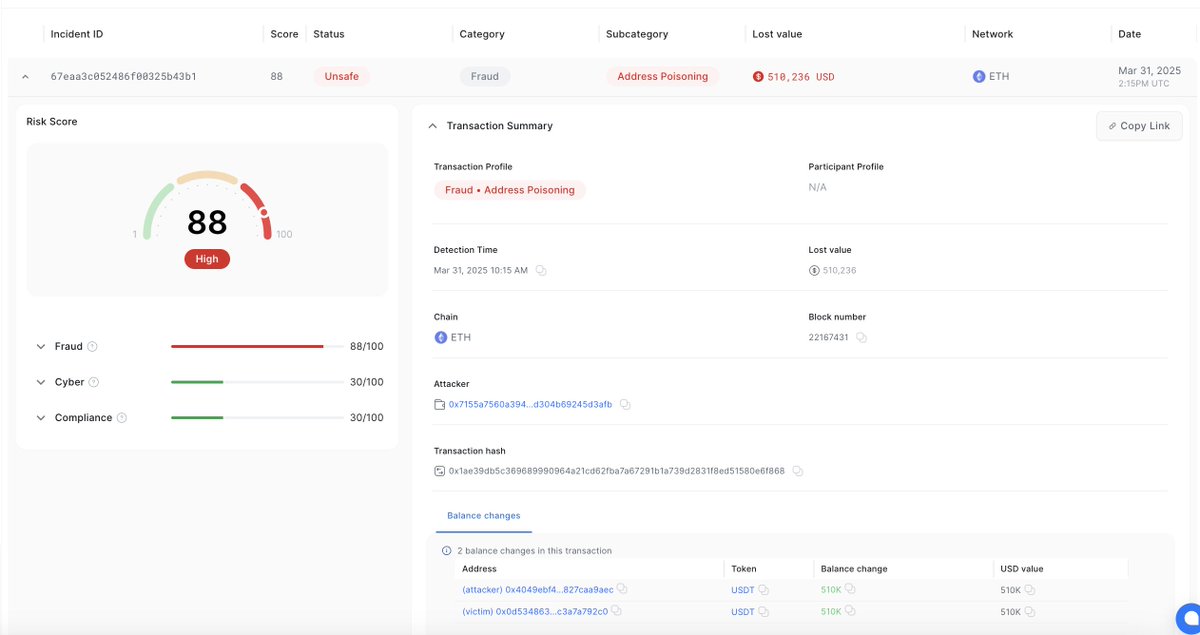Copy the Detection Time value
This screenshot has width=1200, height=635.
[x=541, y=271]
